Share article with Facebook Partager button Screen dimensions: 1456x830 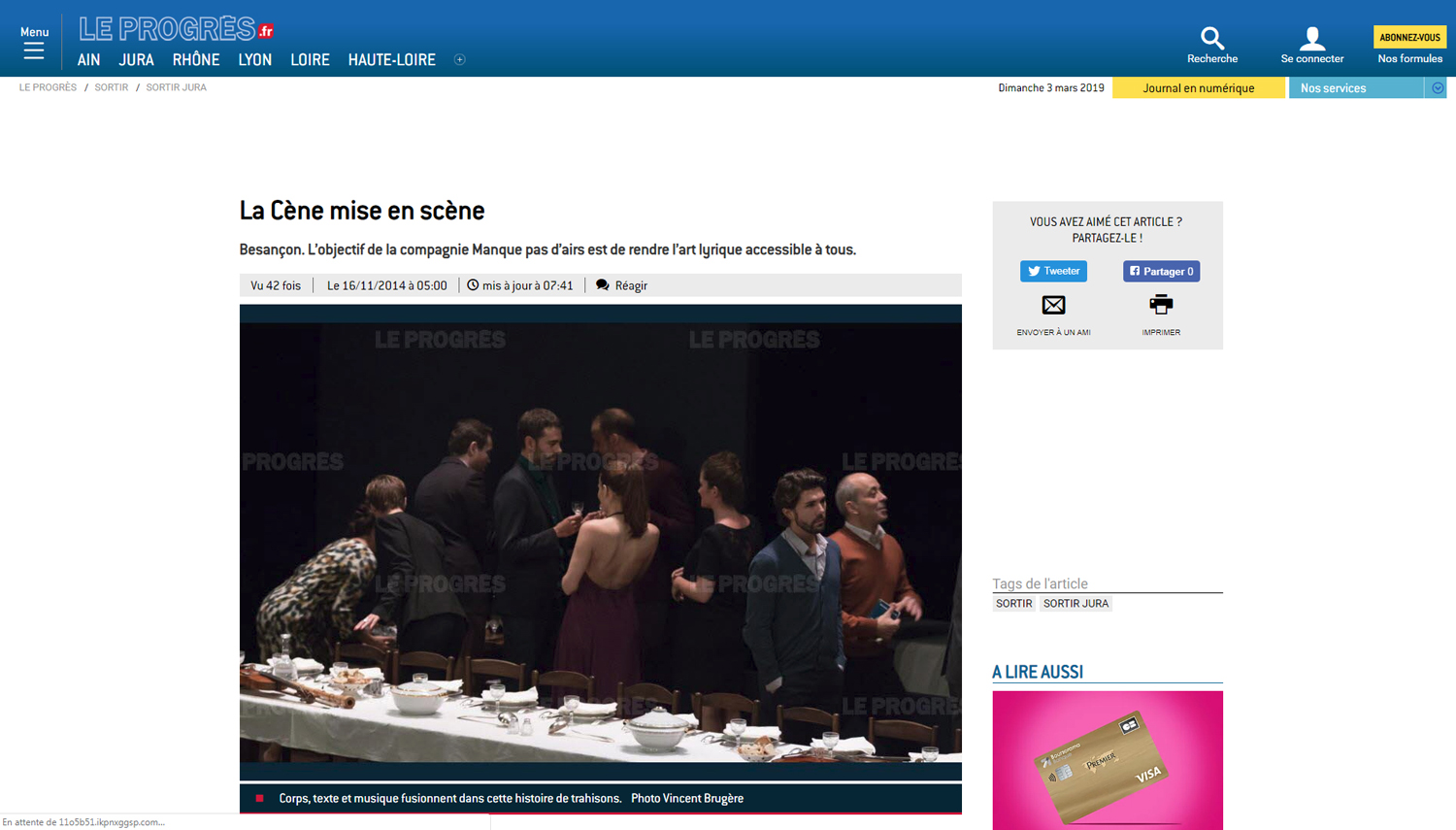tap(1161, 272)
